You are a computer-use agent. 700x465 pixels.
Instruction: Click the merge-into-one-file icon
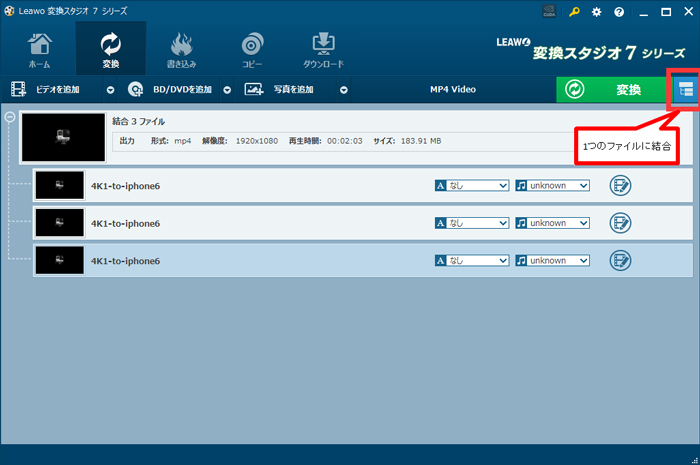tap(684, 90)
